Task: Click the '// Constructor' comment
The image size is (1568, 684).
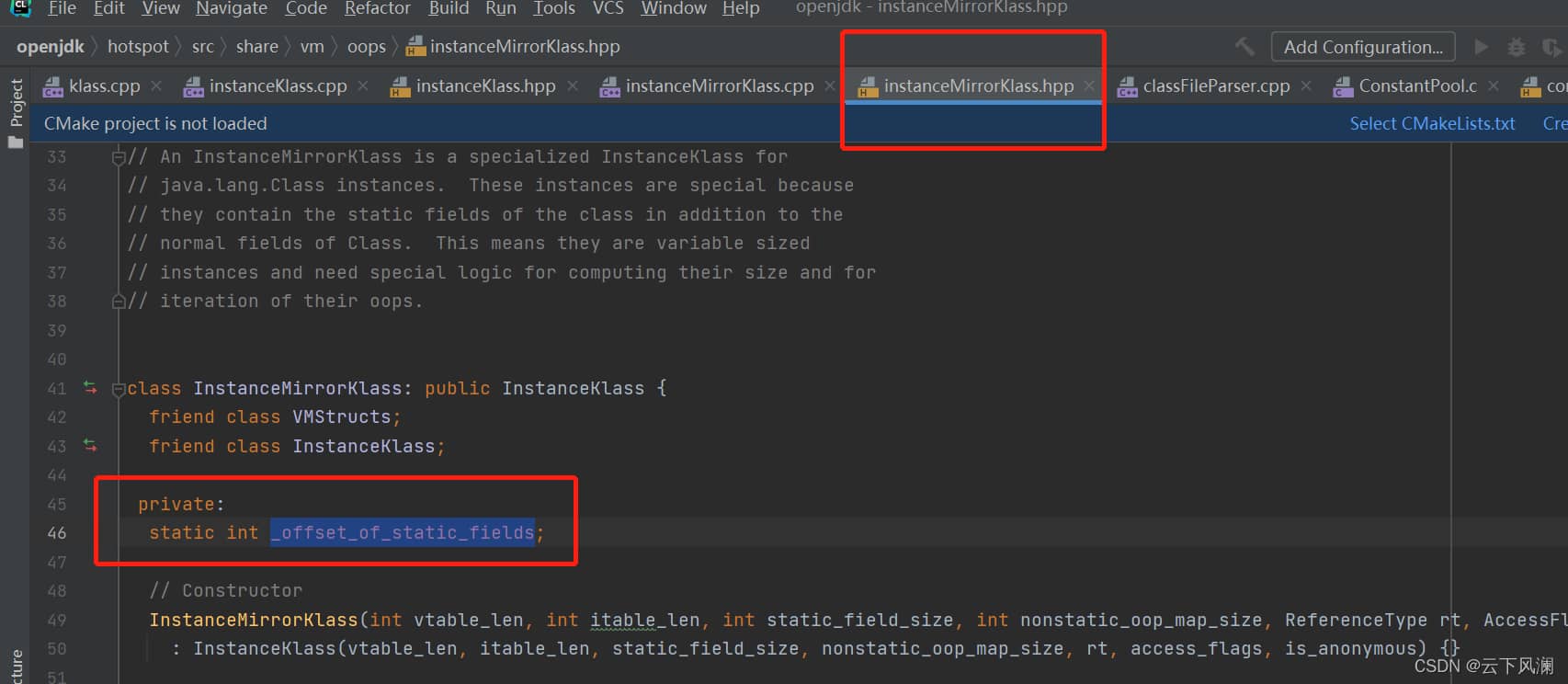Action: 226,590
